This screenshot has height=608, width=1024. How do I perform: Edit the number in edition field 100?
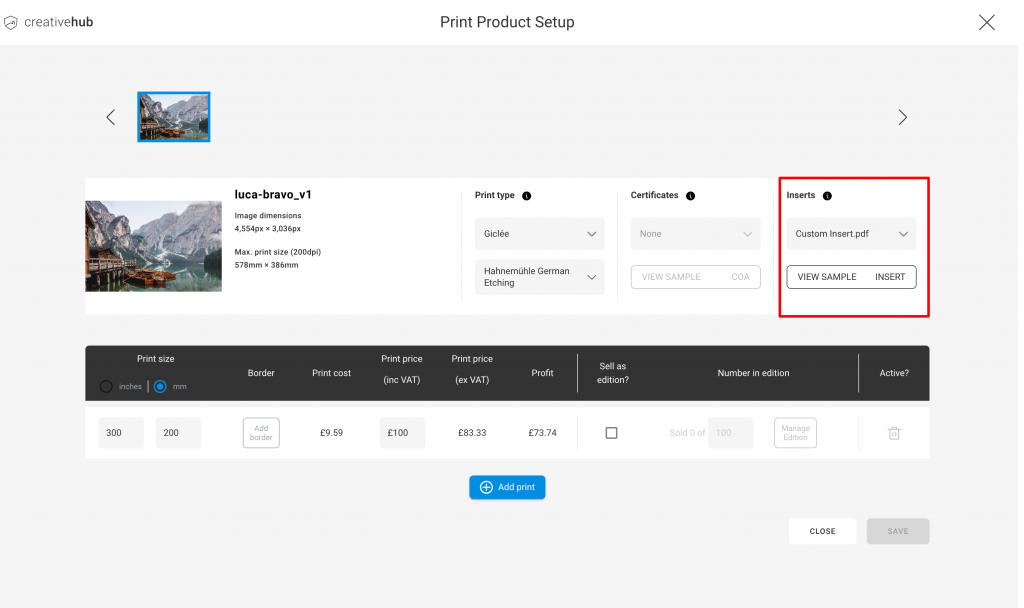click(731, 433)
